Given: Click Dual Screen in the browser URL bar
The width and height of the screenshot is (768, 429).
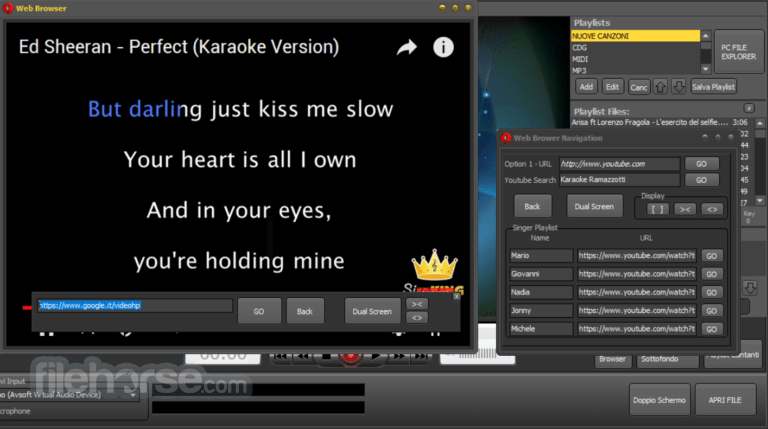Looking at the screenshot, I should pos(372,311).
